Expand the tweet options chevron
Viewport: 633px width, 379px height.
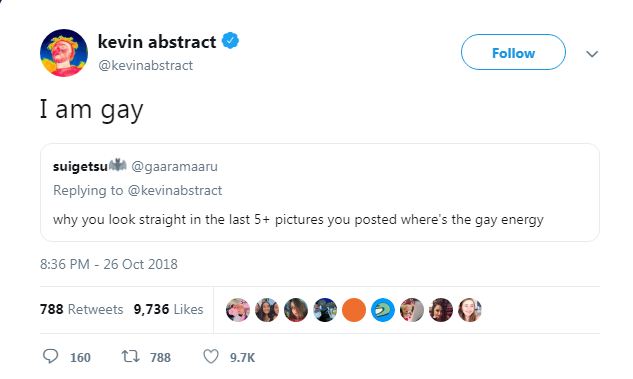pos(592,54)
